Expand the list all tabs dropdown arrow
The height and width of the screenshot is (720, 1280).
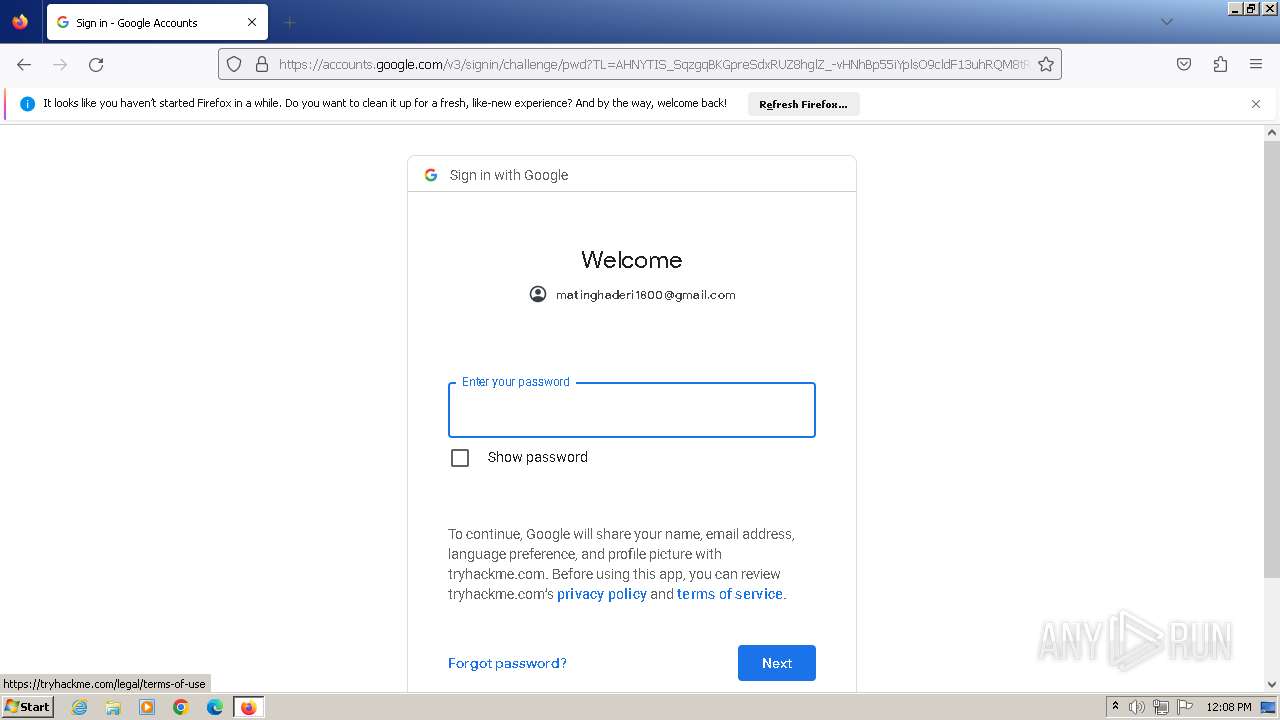(x=1166, y=22)
